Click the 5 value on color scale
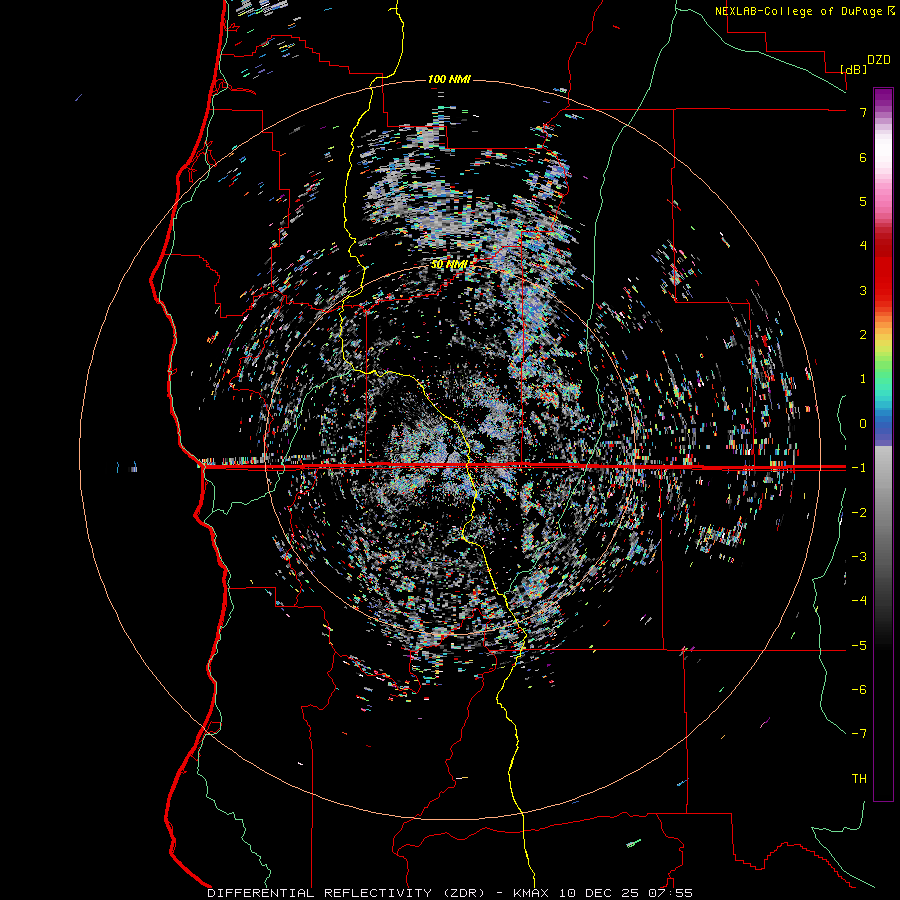 863,201
